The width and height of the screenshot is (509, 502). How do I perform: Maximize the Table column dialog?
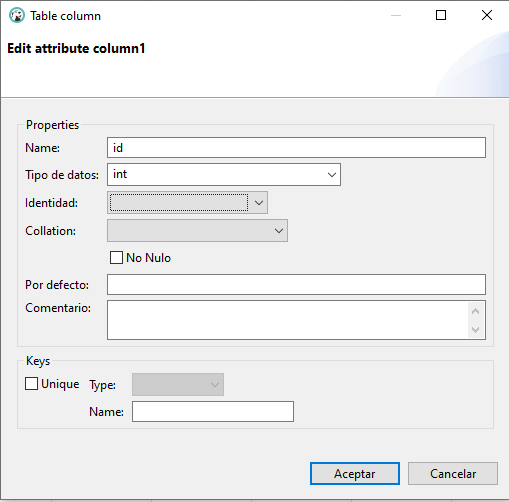(x=441, y=15)
